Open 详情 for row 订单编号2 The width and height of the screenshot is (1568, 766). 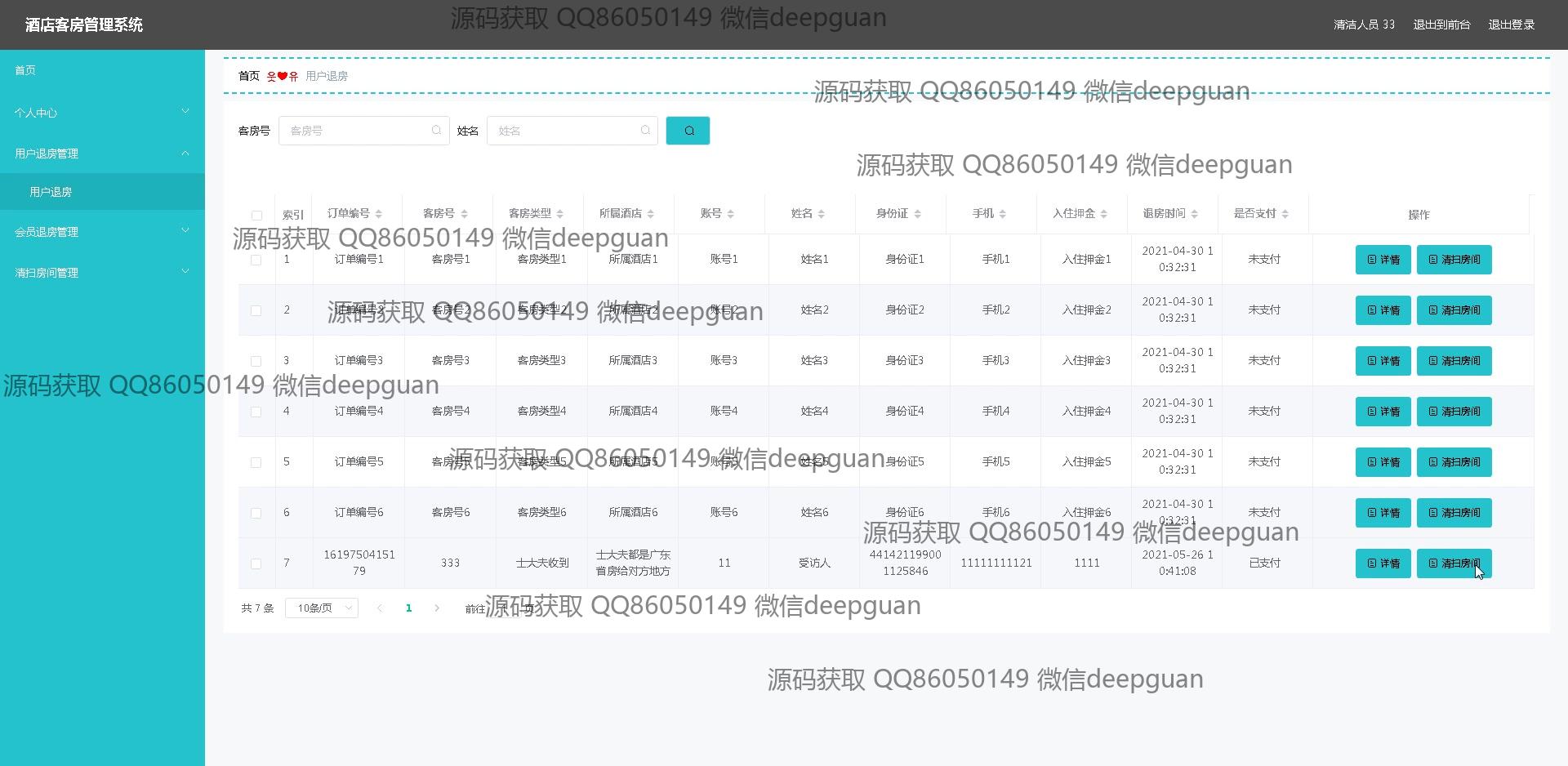point(1383,310)
